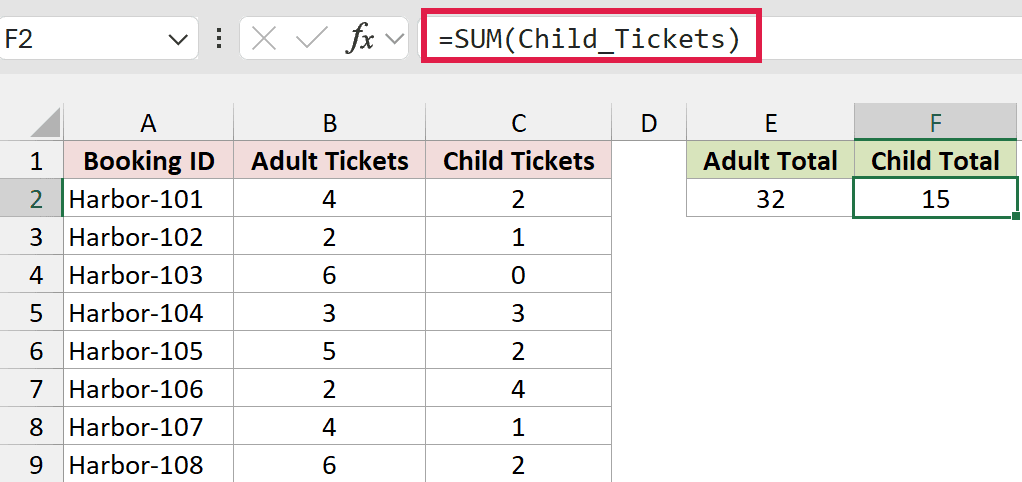The height and width of the screenshot is (482, 1022).
Task: Click the Adult Tickets header cell
Action: pyautogui.click(x=329, y=160)
